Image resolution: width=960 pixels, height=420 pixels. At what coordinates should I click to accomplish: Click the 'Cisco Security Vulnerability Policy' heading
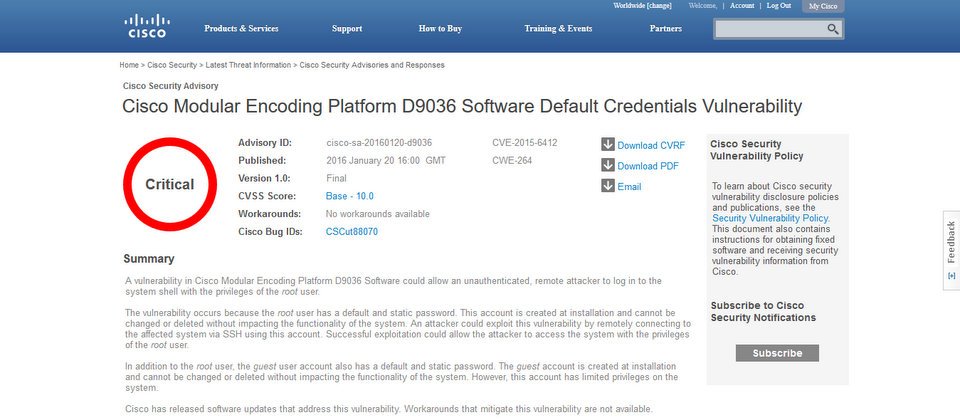(757, 150)
